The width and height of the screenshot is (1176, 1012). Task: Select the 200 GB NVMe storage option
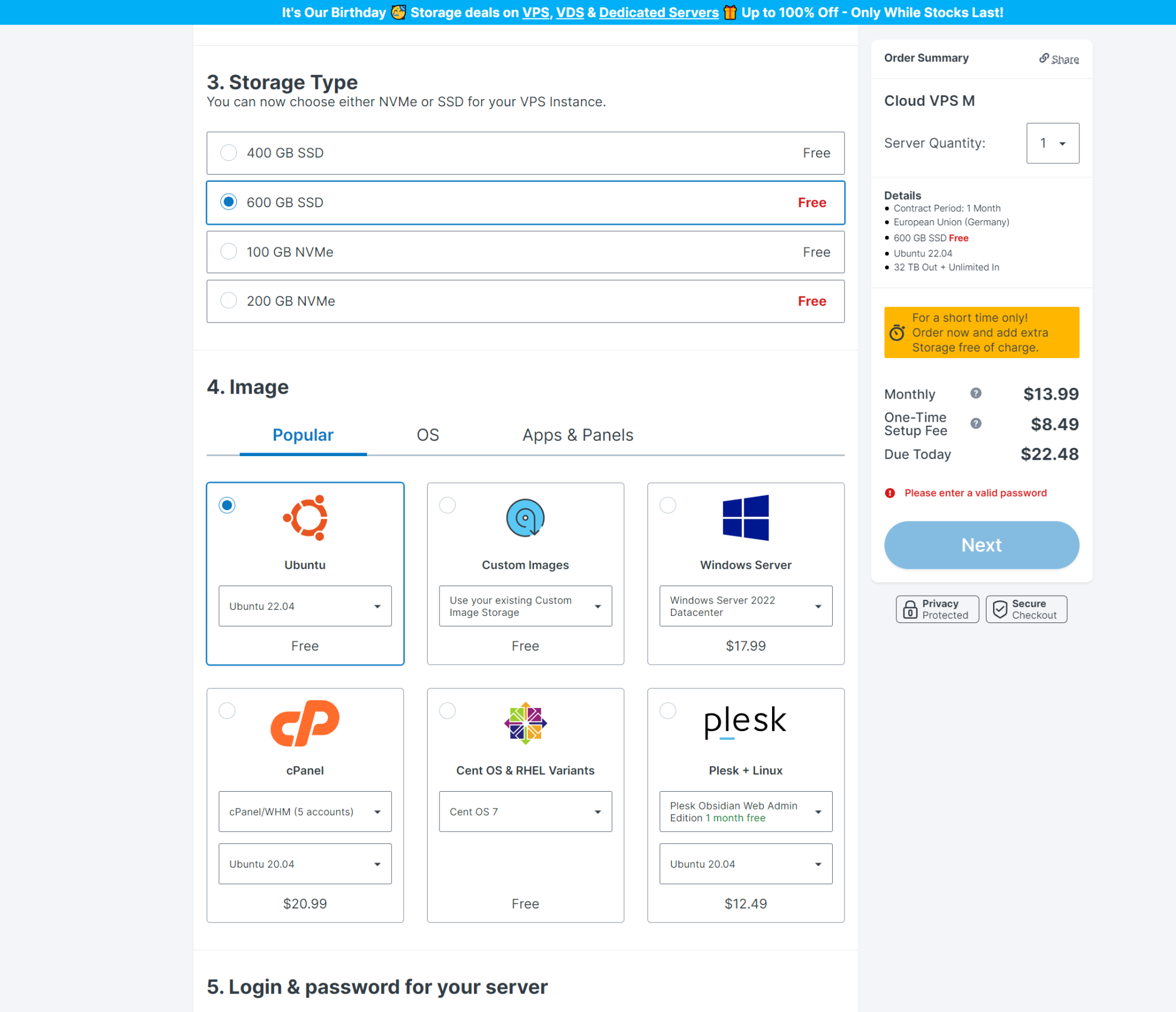[229, 301]
